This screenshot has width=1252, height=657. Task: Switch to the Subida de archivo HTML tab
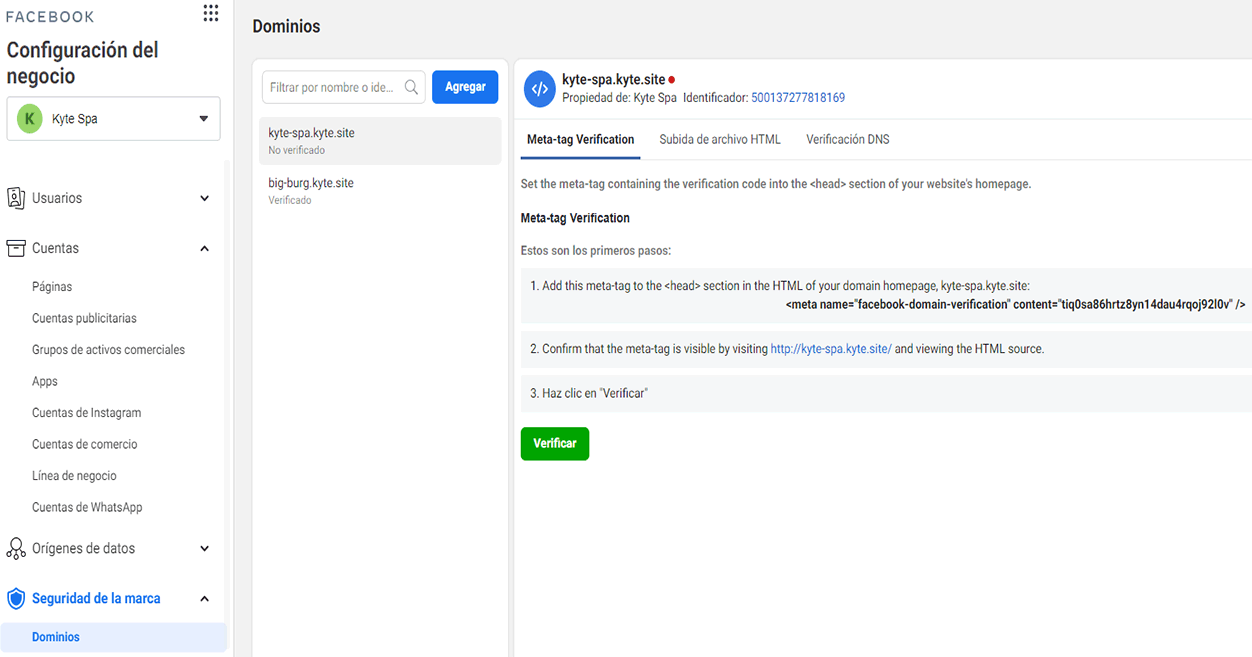click(x=720, y=139)
